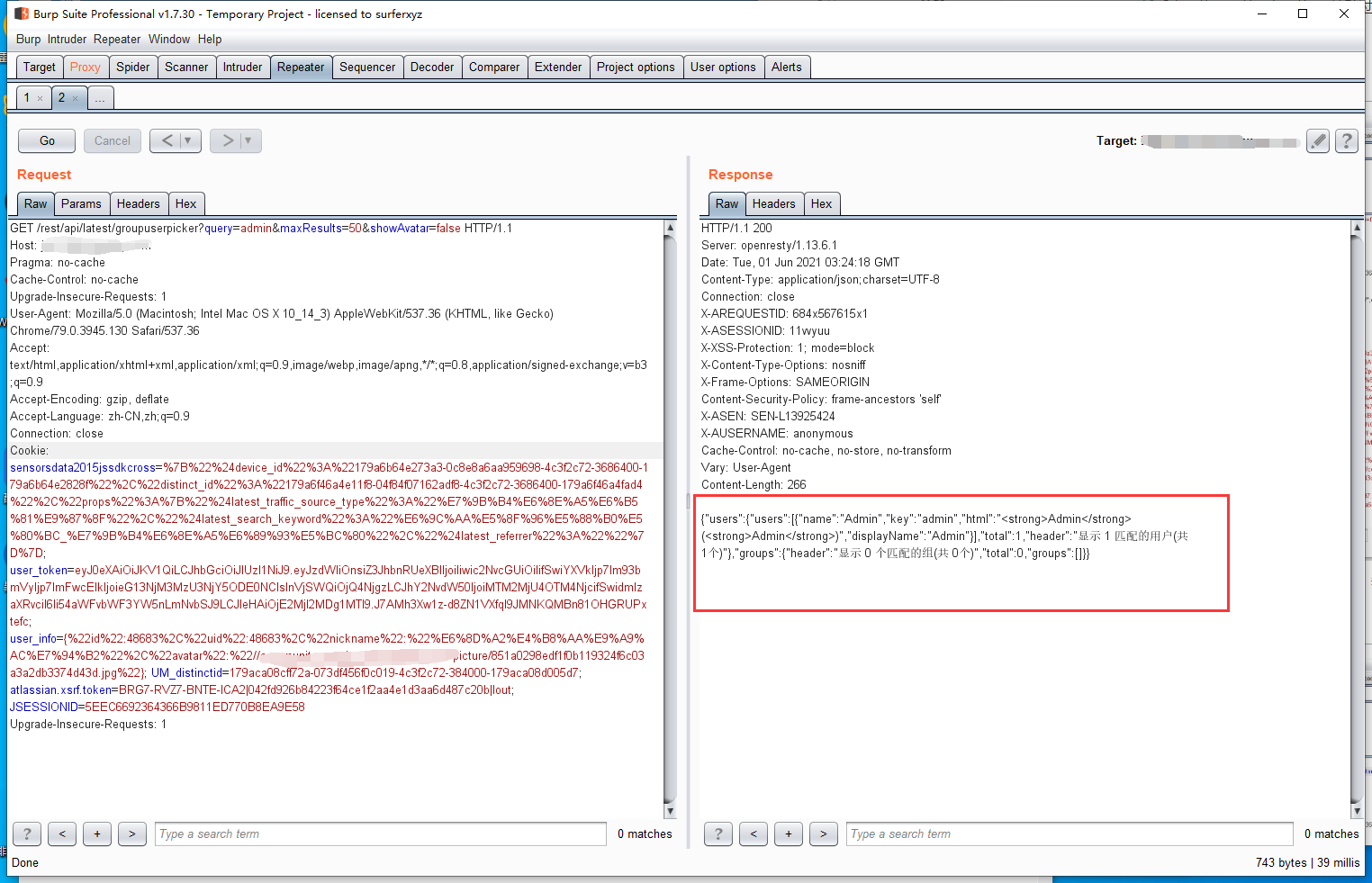The width and height of the screenshot is (1372, 883).
Task: Click the request search help icon
Action: pyautogui.click(x=27, y=833)
